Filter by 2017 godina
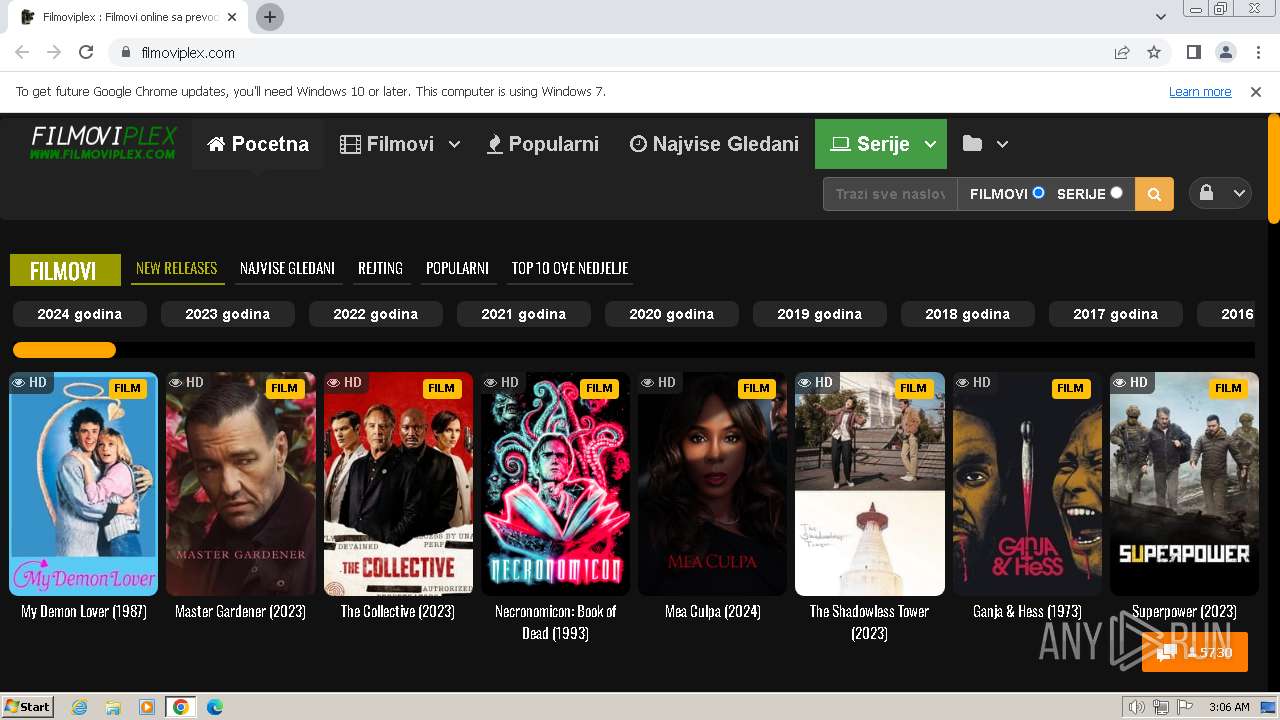This screenshot has width=1280, height=720. point(1116,314)
